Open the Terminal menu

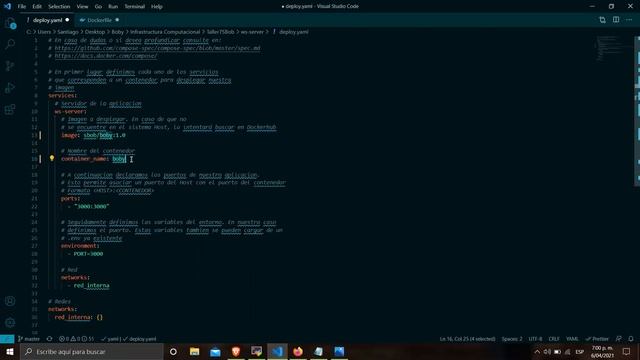tap(135, 7)
